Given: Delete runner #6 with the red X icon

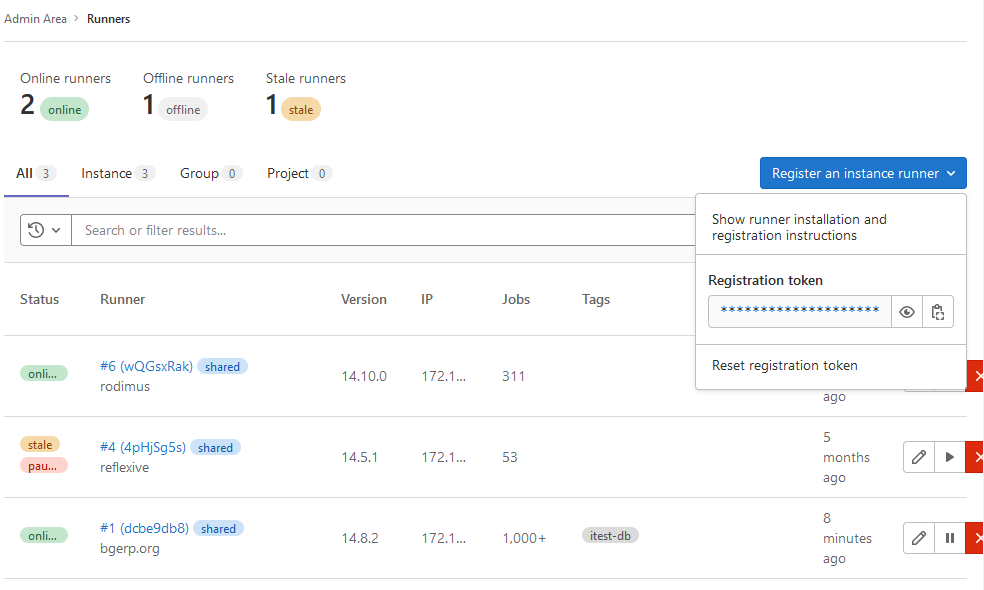Looking at the screenshot, I should (x=977, y=376).
